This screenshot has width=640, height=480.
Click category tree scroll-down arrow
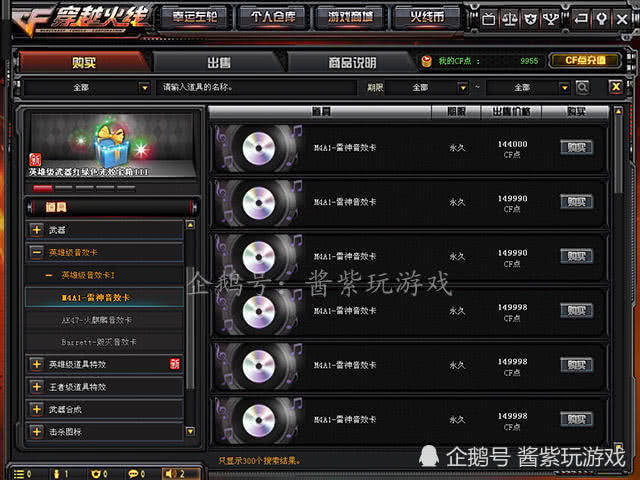click(x=190, y=431)
